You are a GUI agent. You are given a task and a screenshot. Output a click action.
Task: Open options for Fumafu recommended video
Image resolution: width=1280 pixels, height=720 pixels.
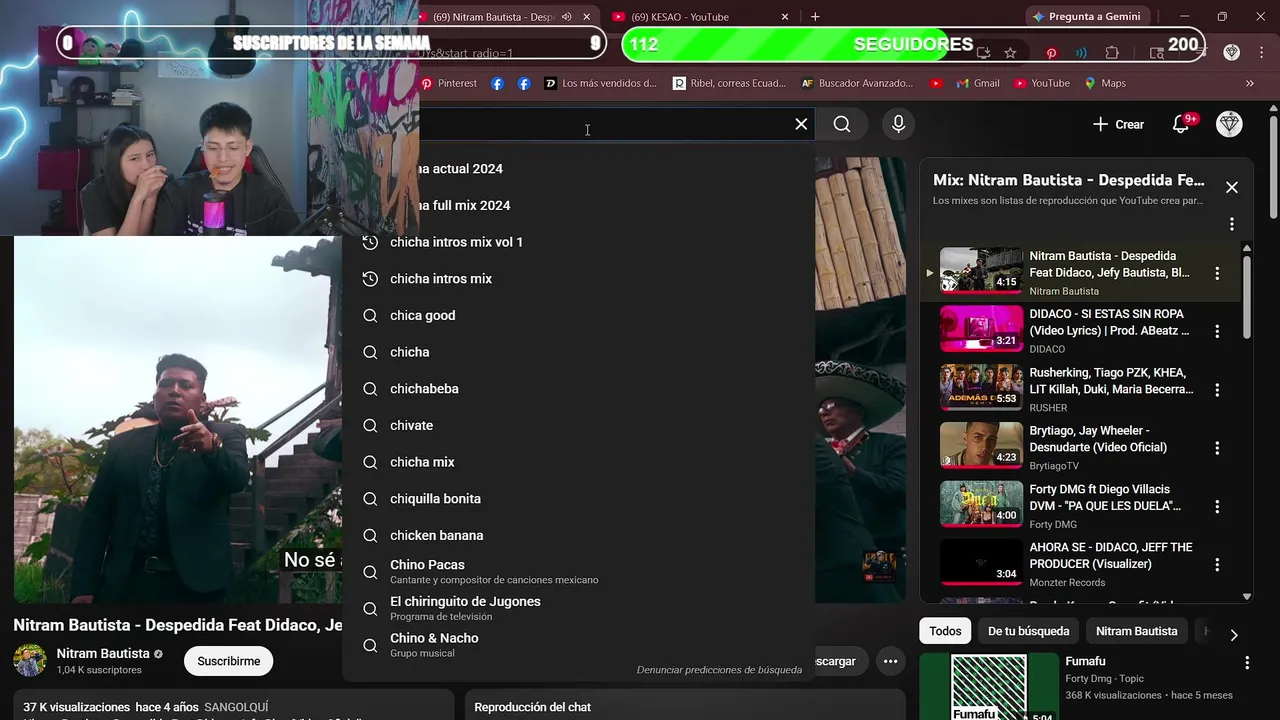tap(1247, 663)
